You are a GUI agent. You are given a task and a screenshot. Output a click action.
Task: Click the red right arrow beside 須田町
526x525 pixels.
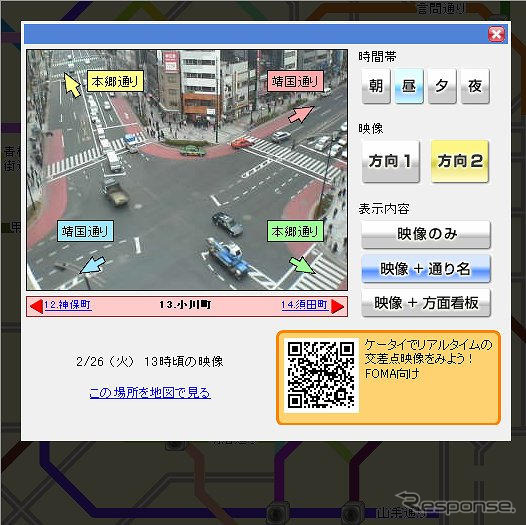click(337, 306)
